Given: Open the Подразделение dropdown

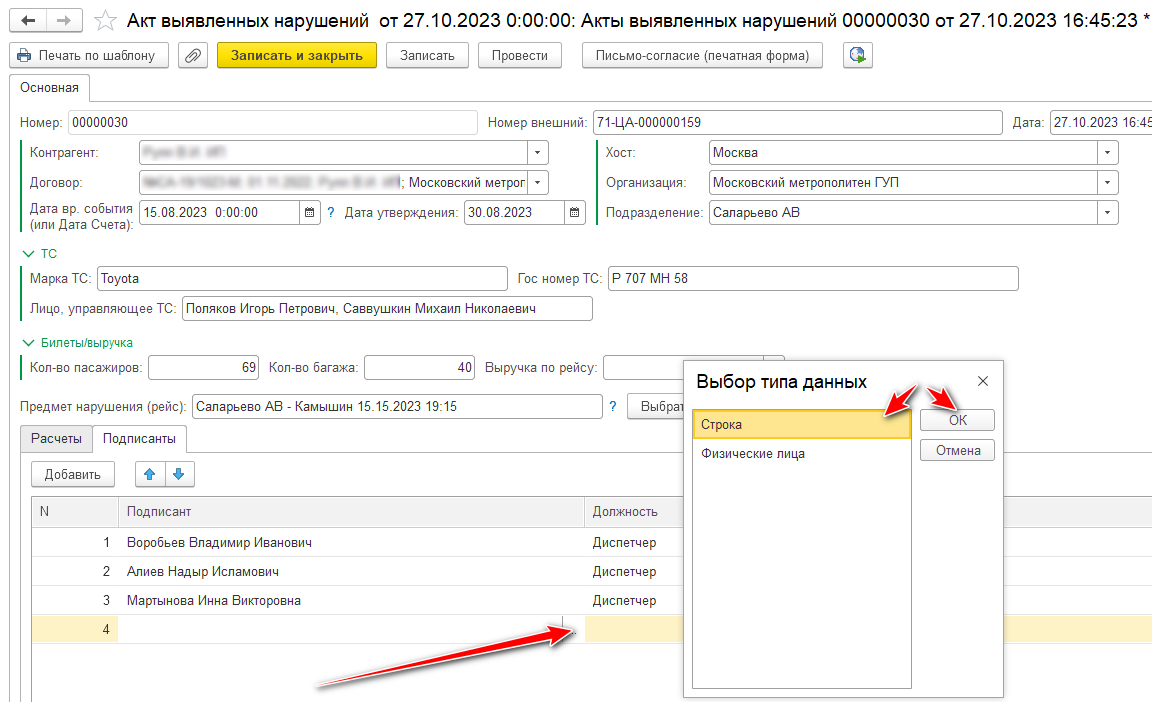Looking at the screenshot, I should point(1107,212).
